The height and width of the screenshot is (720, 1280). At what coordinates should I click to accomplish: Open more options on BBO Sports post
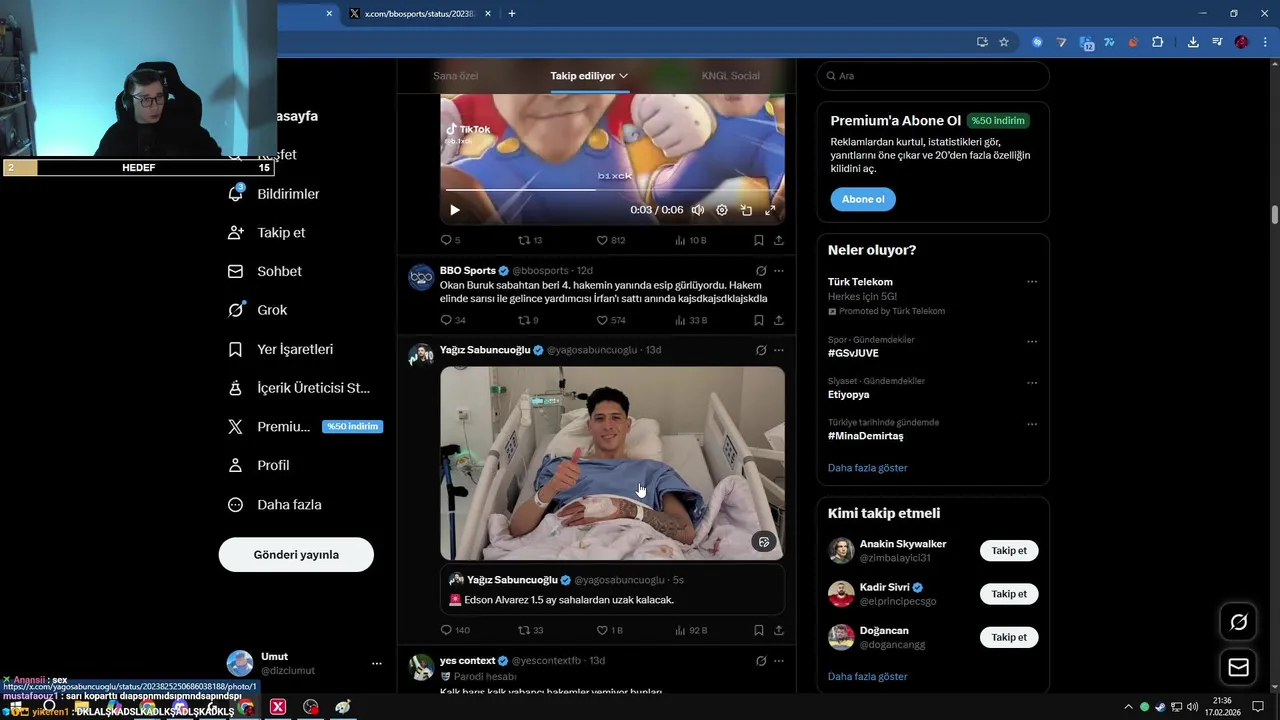click(x=779, y=270)
